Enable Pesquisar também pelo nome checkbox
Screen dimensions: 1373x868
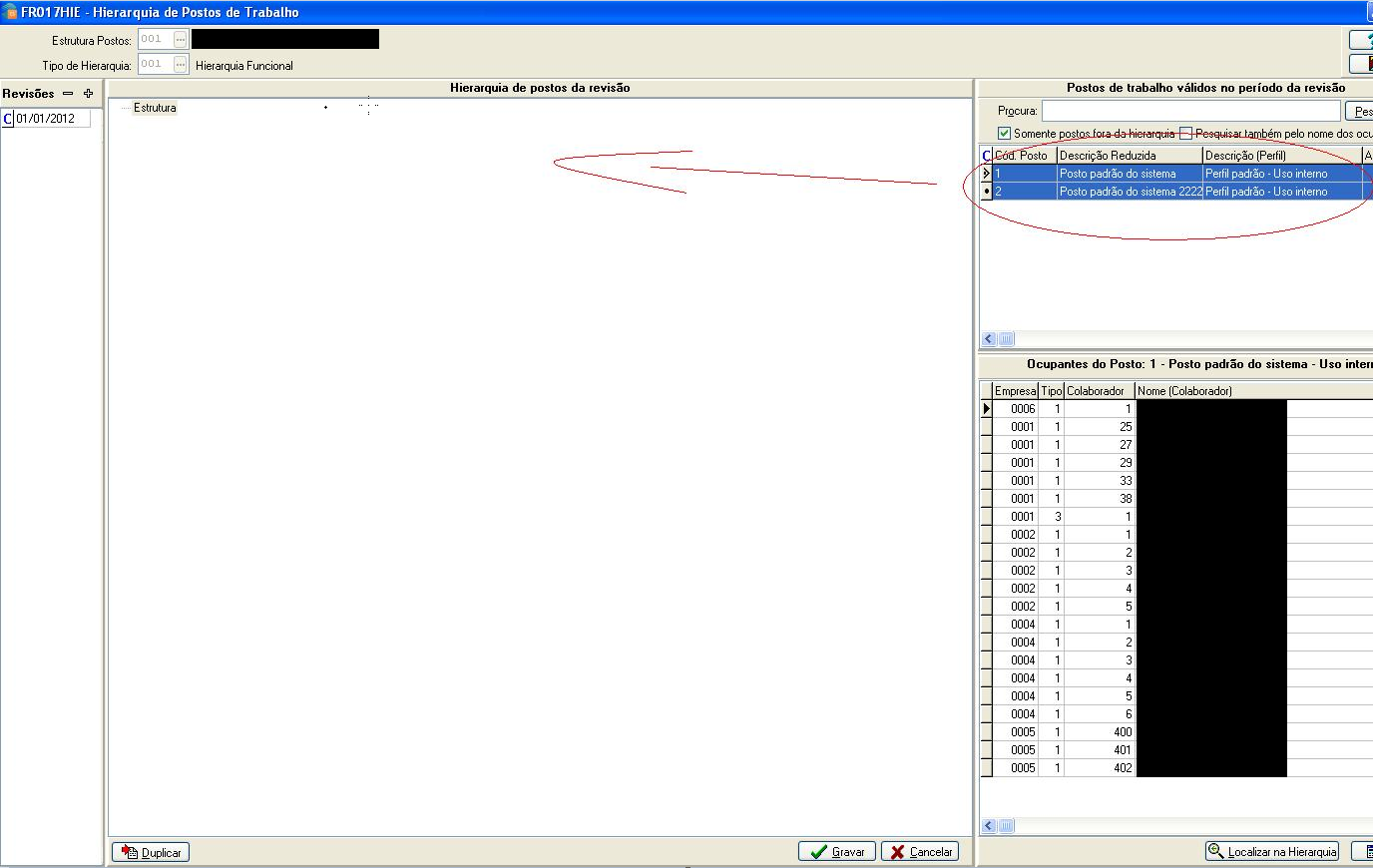(x=1185, y=134)
